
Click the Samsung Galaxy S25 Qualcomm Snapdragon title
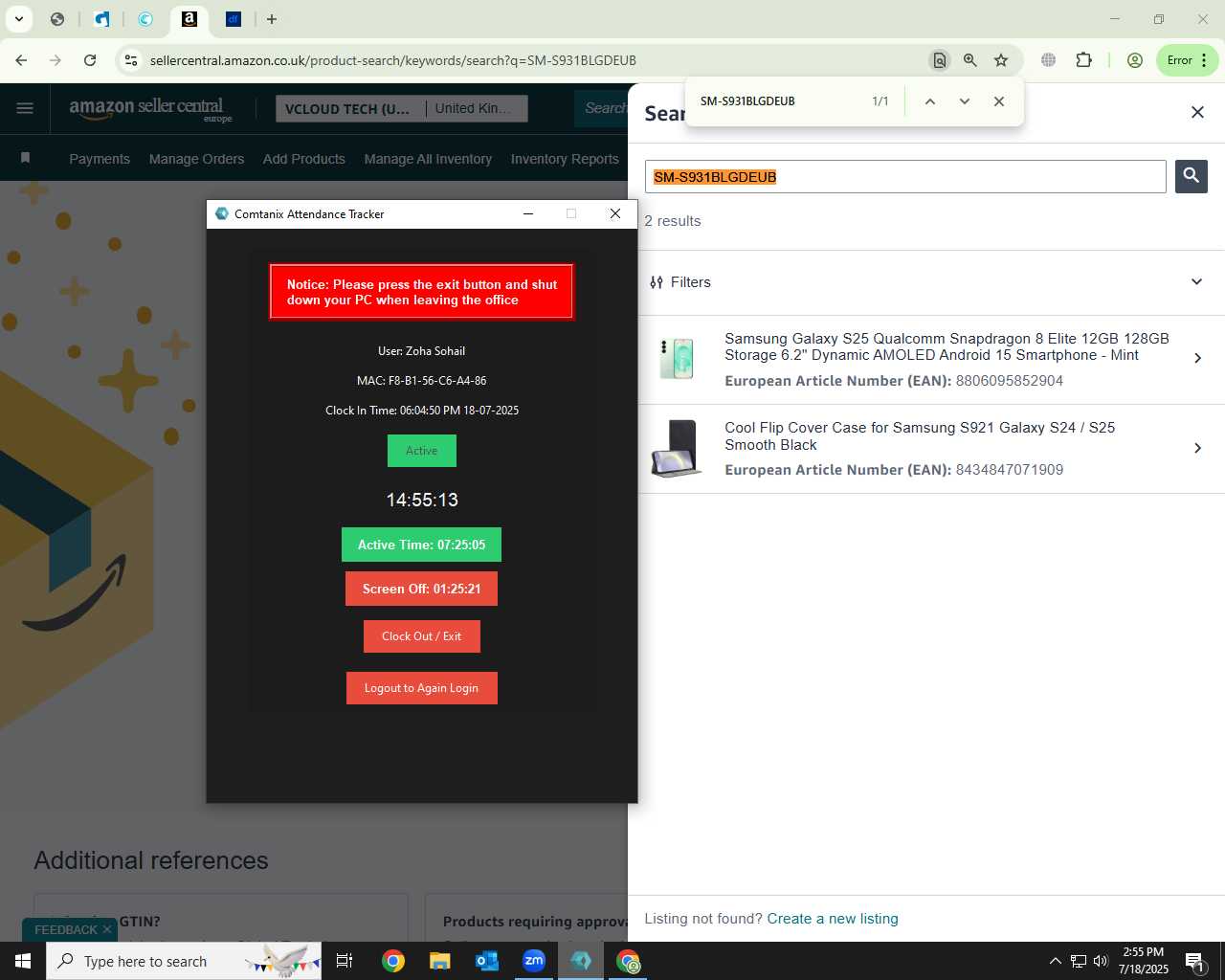tap(947, 346)
